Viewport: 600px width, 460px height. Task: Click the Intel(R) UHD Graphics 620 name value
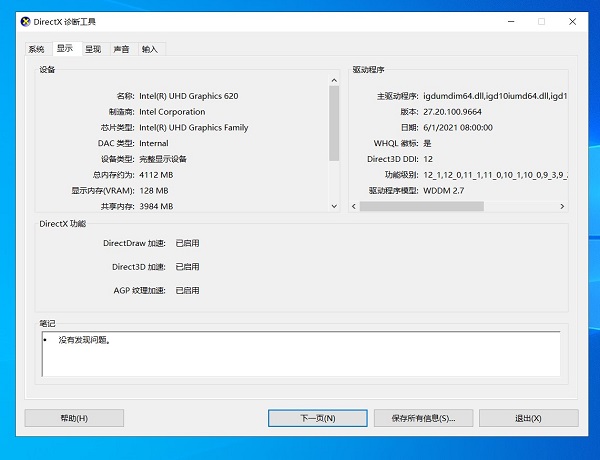(x=188, y=96)
